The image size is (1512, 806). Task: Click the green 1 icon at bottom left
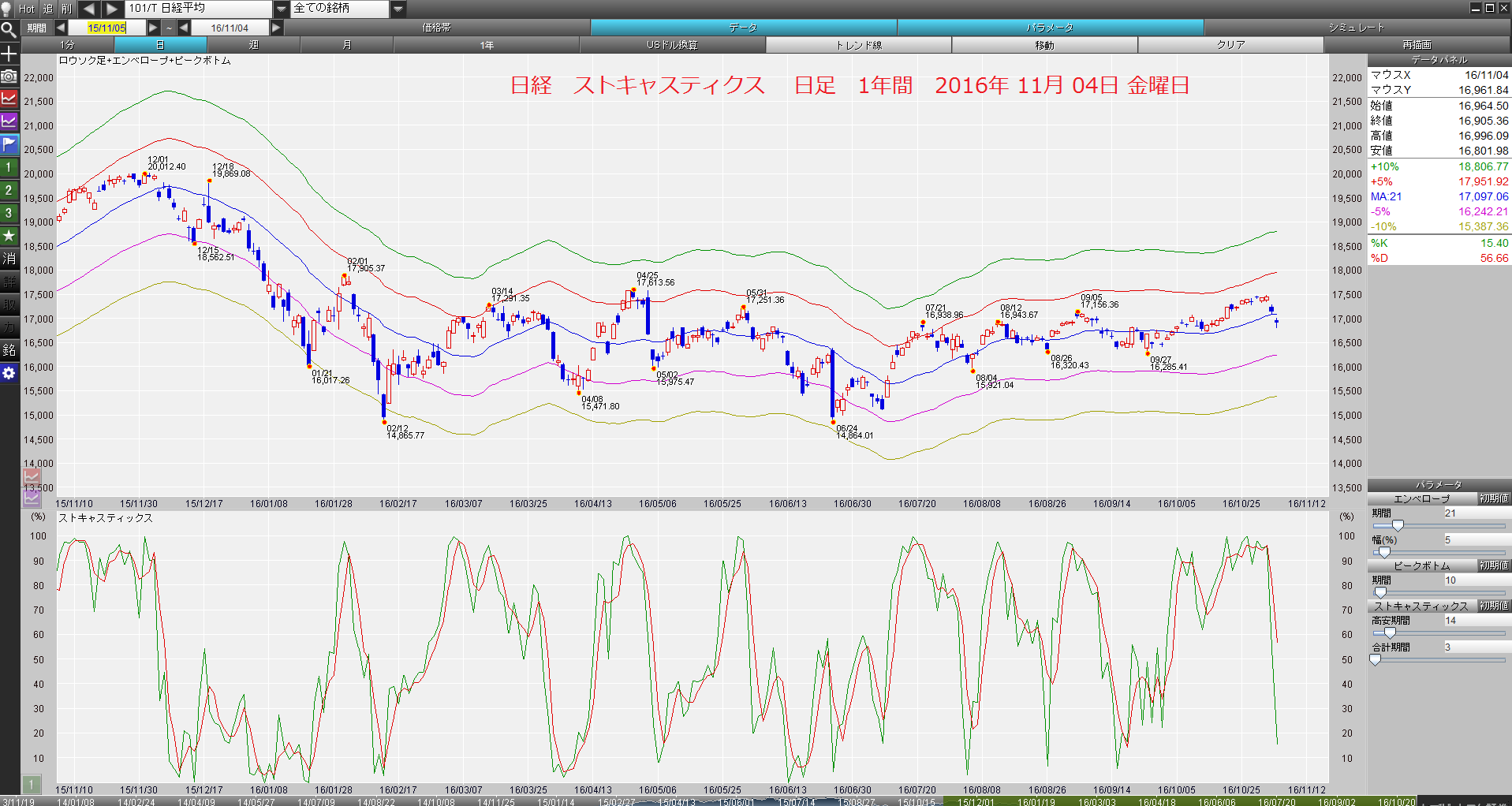(31, 784)
